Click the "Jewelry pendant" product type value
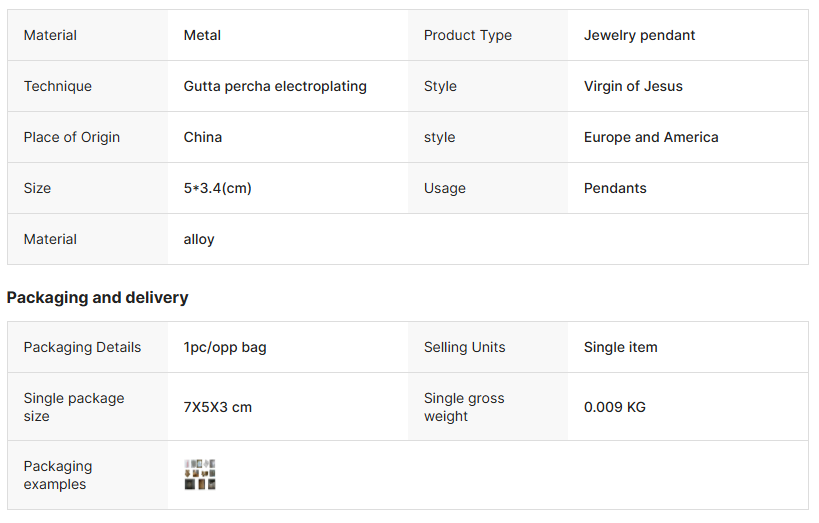The image size is (819, 523). point(639,35)
